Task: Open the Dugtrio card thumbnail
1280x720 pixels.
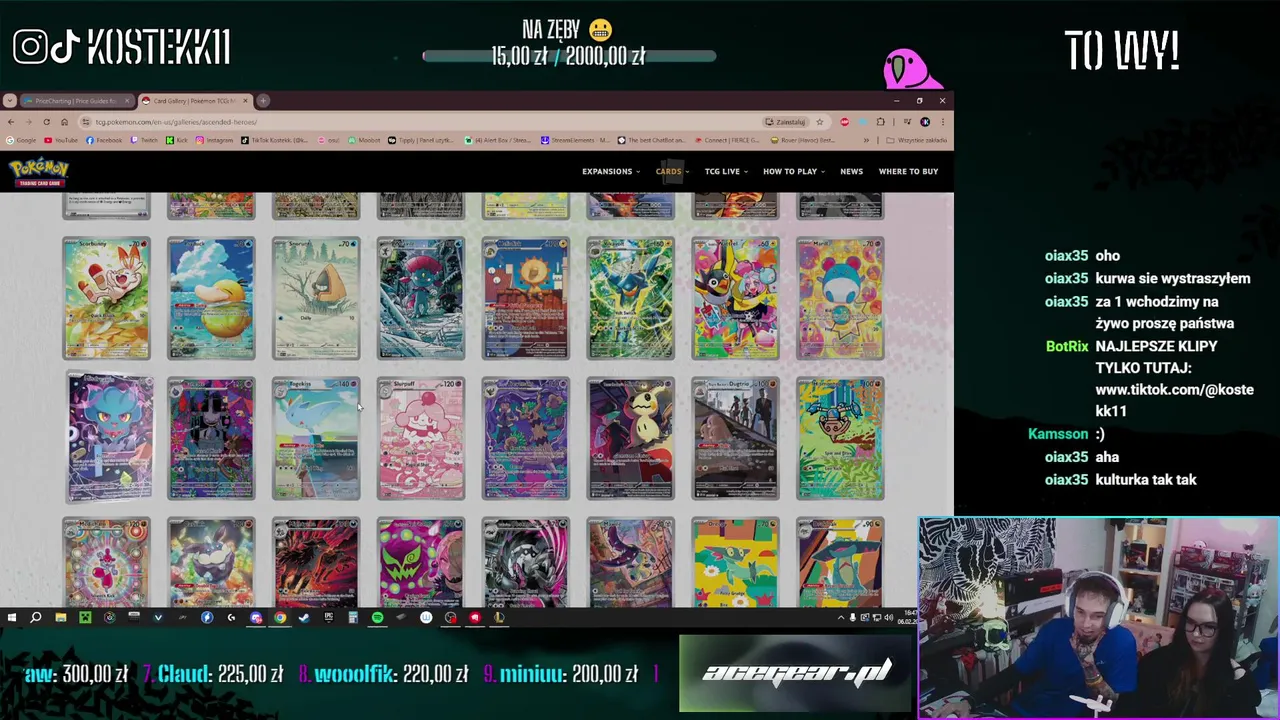Action: pyautogui.click(x=735, y=438)
